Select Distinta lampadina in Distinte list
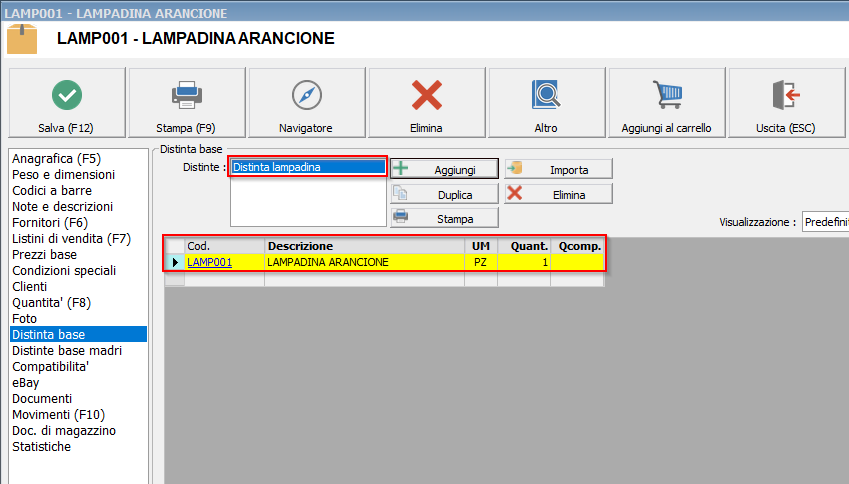 click(x=306, y=167)
